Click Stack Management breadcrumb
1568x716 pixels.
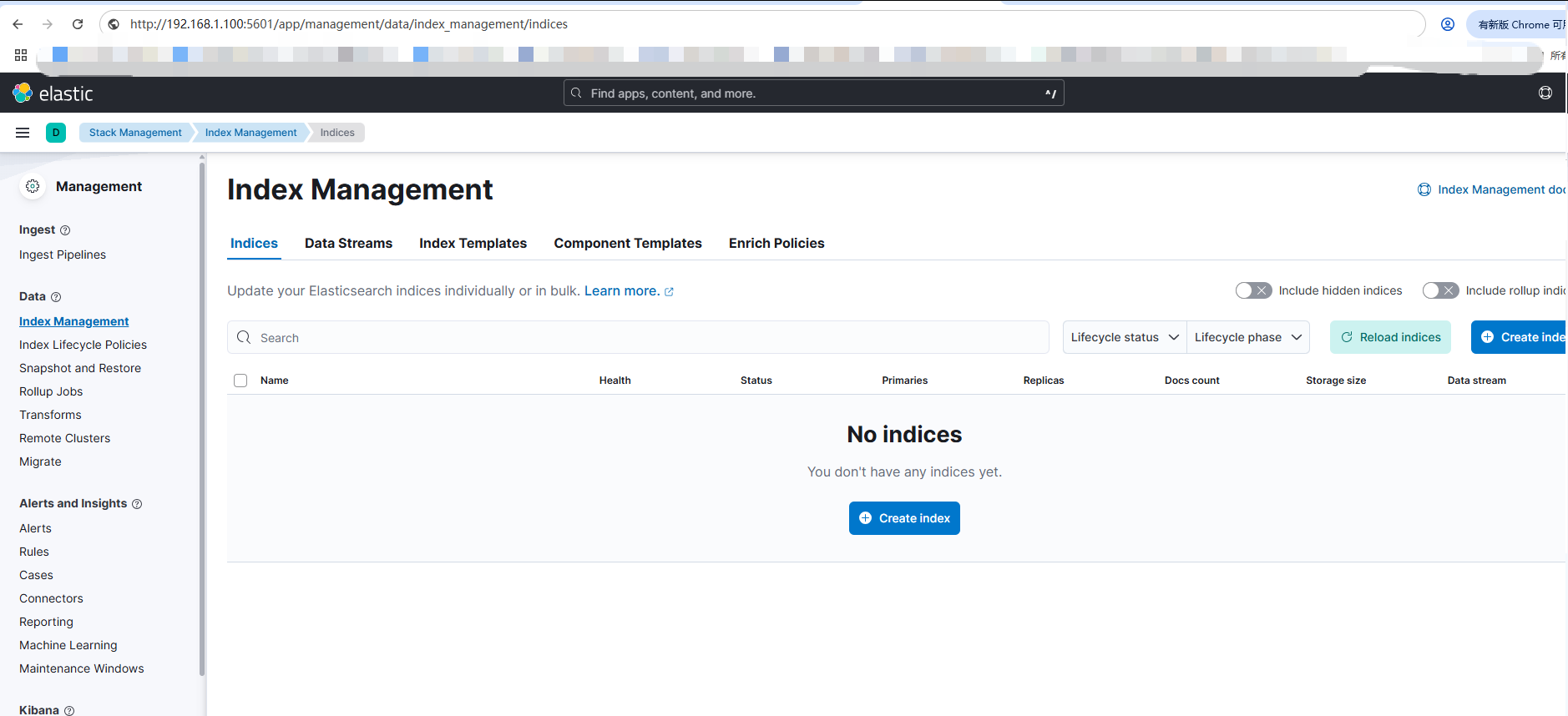pos(135,133)
